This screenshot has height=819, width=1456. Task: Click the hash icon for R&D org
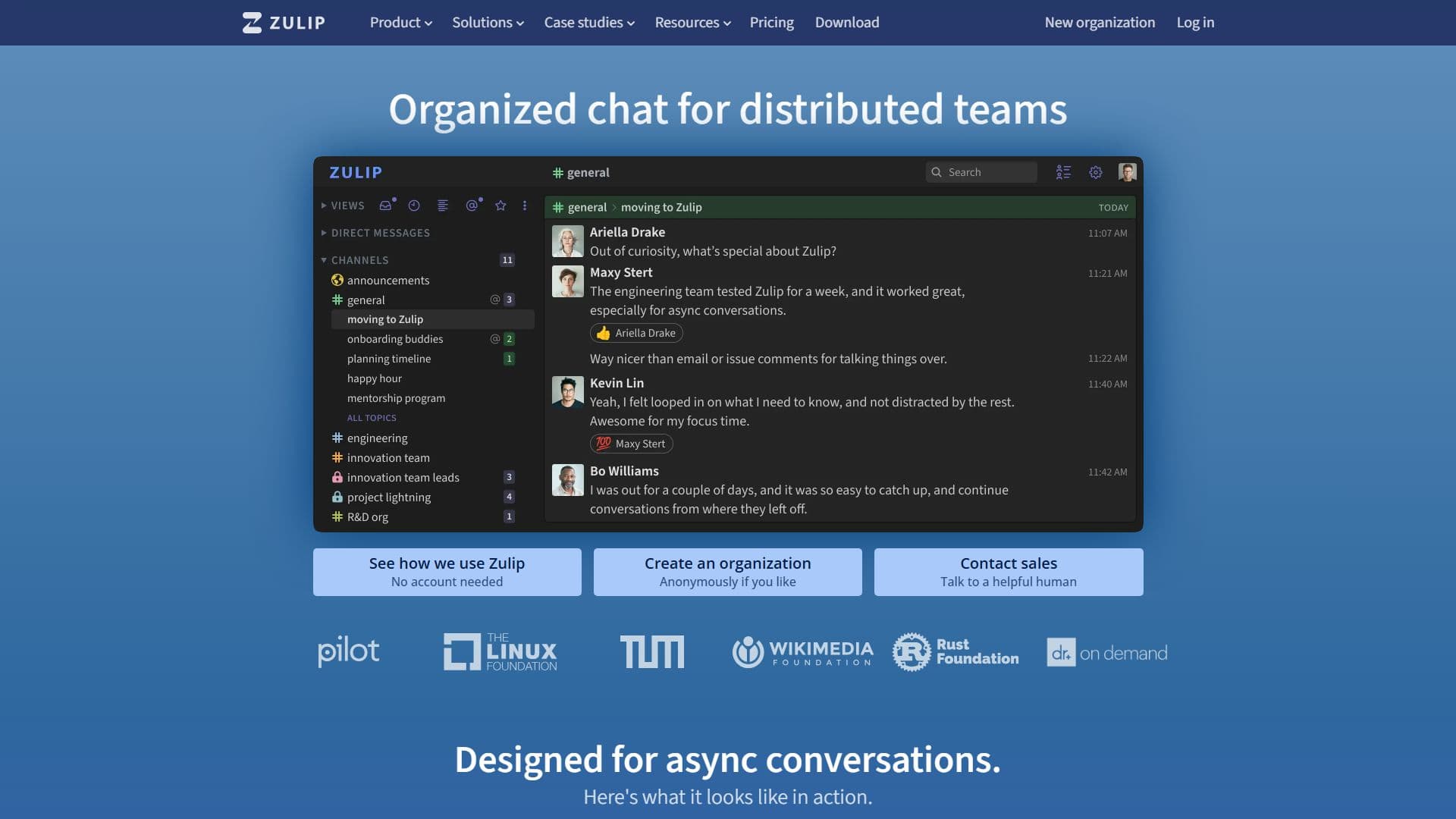point(337,516)
